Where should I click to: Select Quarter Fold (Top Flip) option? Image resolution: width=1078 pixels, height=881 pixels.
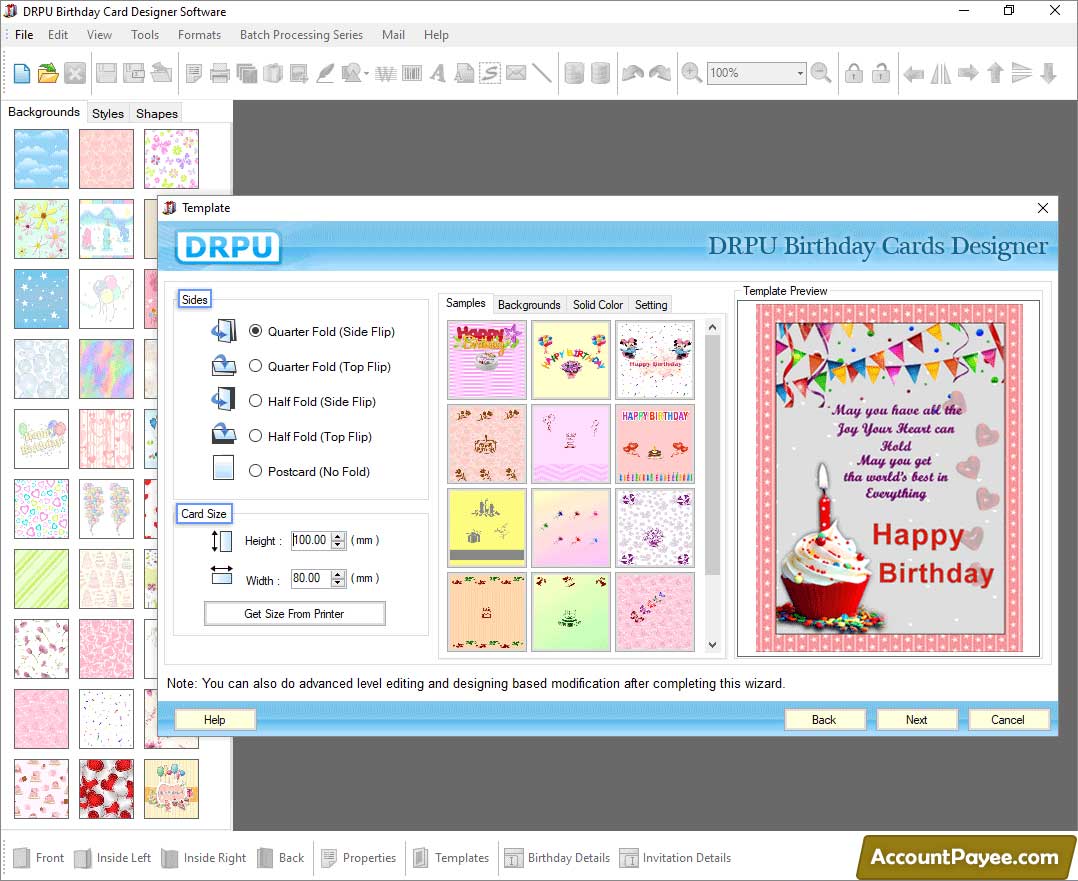tap(255, 366)
